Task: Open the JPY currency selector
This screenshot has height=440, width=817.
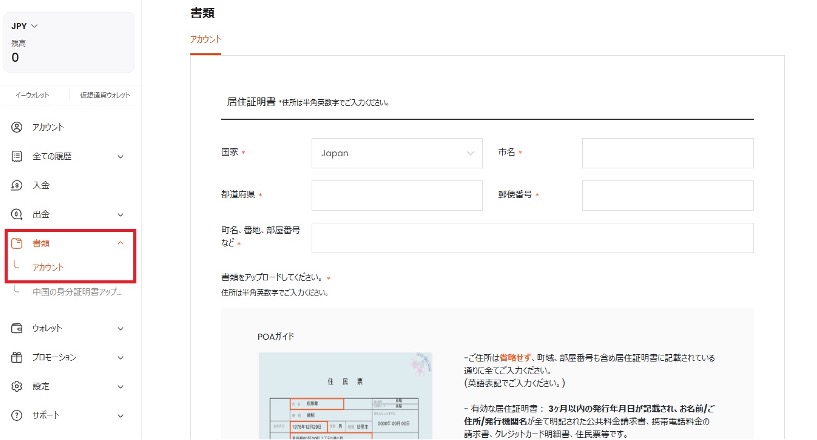Action: [24, 25]
